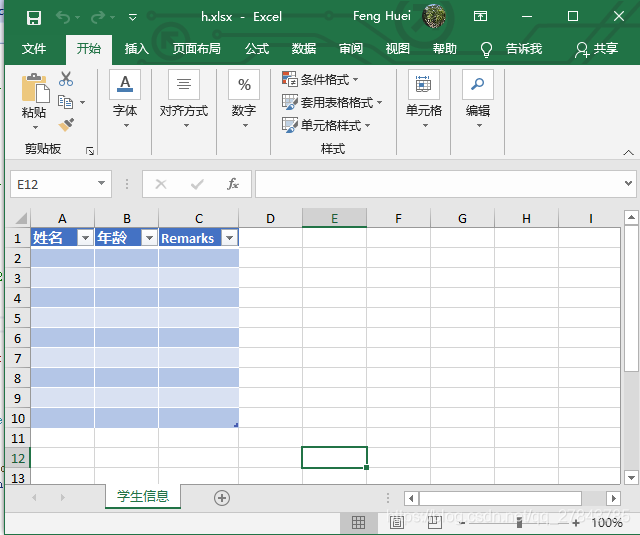640x535 pixels.
Task: Click the insert function fx icon
Action: tap(233, 184)
